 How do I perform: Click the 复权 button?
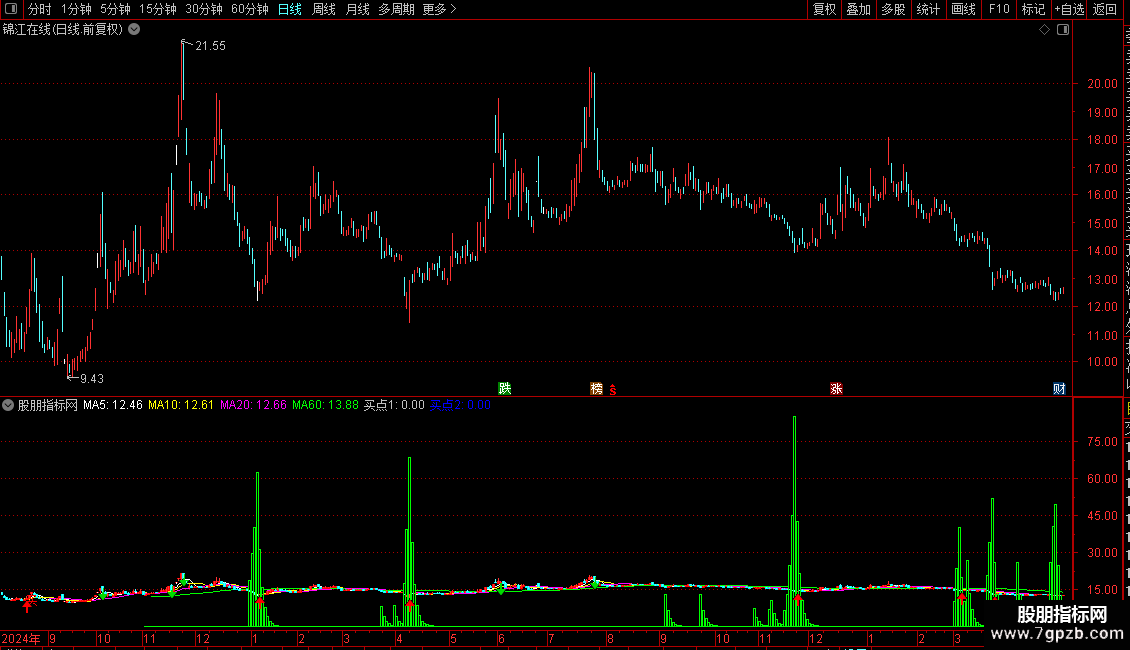coord(824,9)
